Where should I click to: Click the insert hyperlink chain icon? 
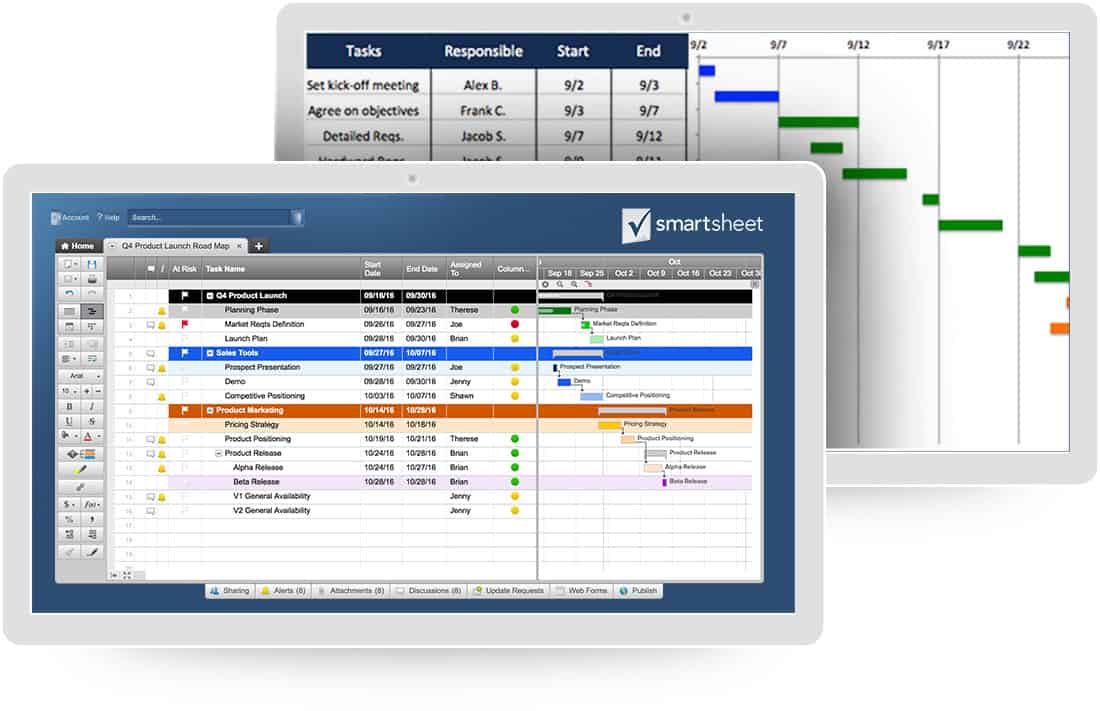pos(80,486)
